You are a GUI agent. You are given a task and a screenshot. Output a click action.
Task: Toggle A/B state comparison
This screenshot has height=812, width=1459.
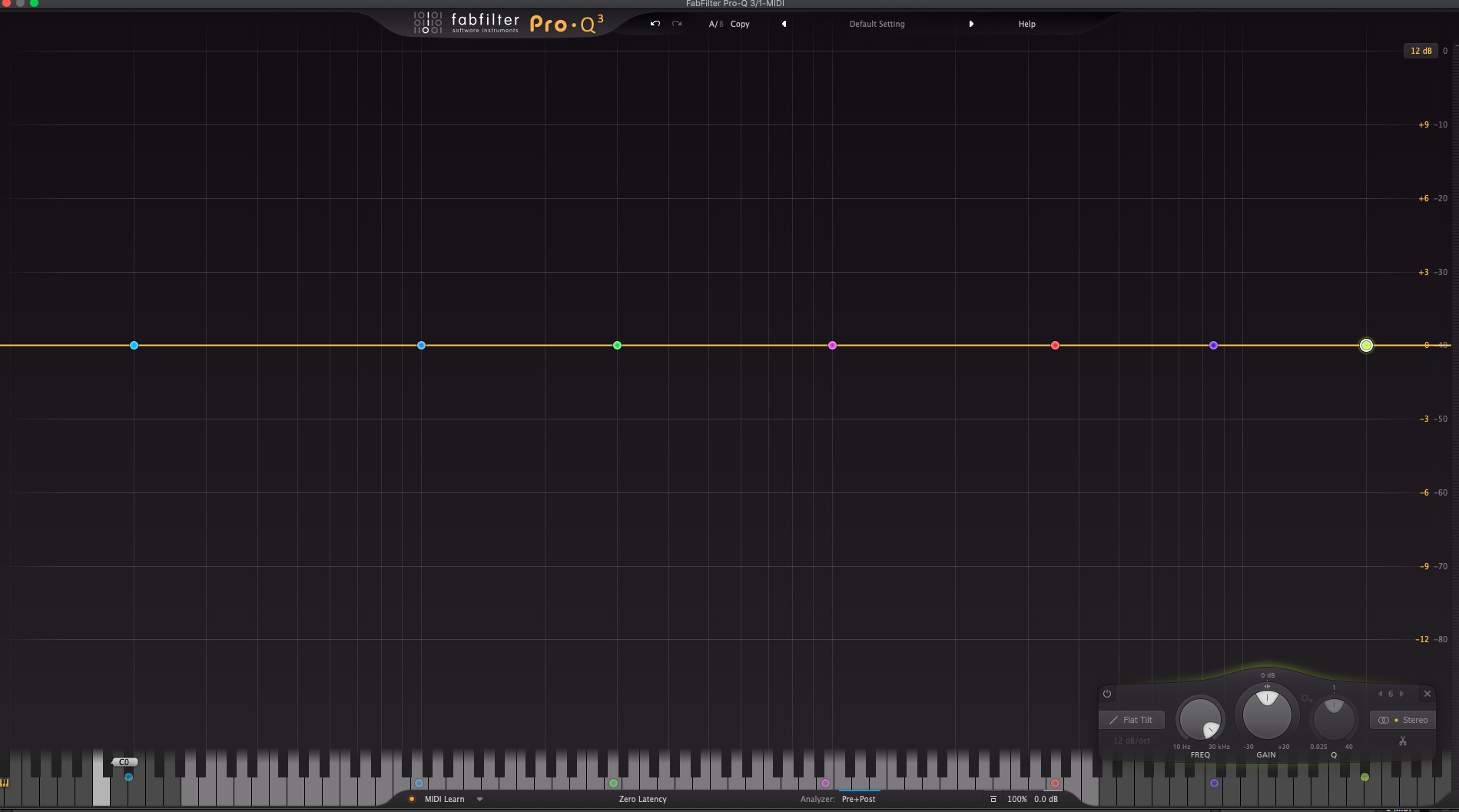click(x=715, y=24)
